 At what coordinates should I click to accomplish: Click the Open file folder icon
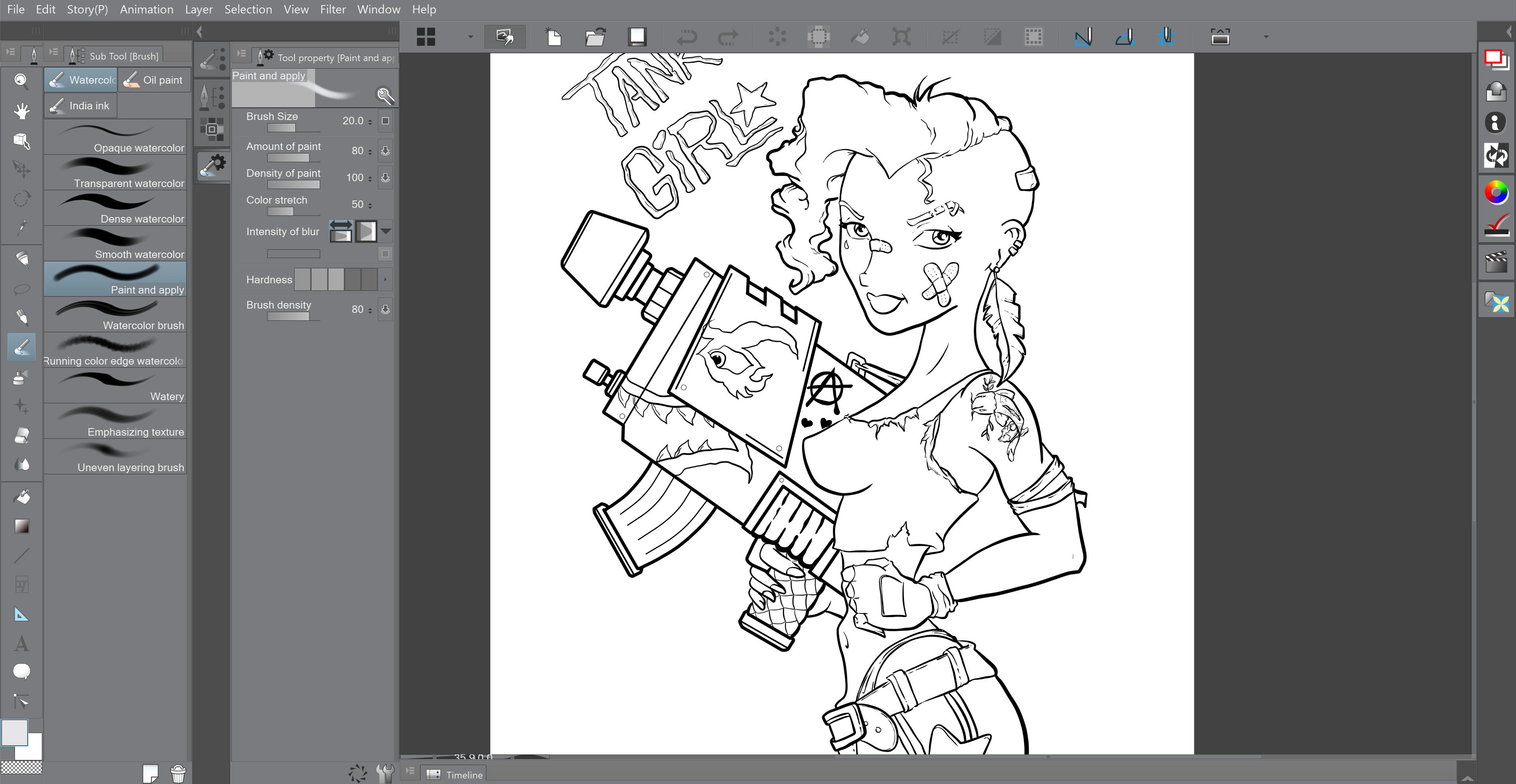(595, 37)
